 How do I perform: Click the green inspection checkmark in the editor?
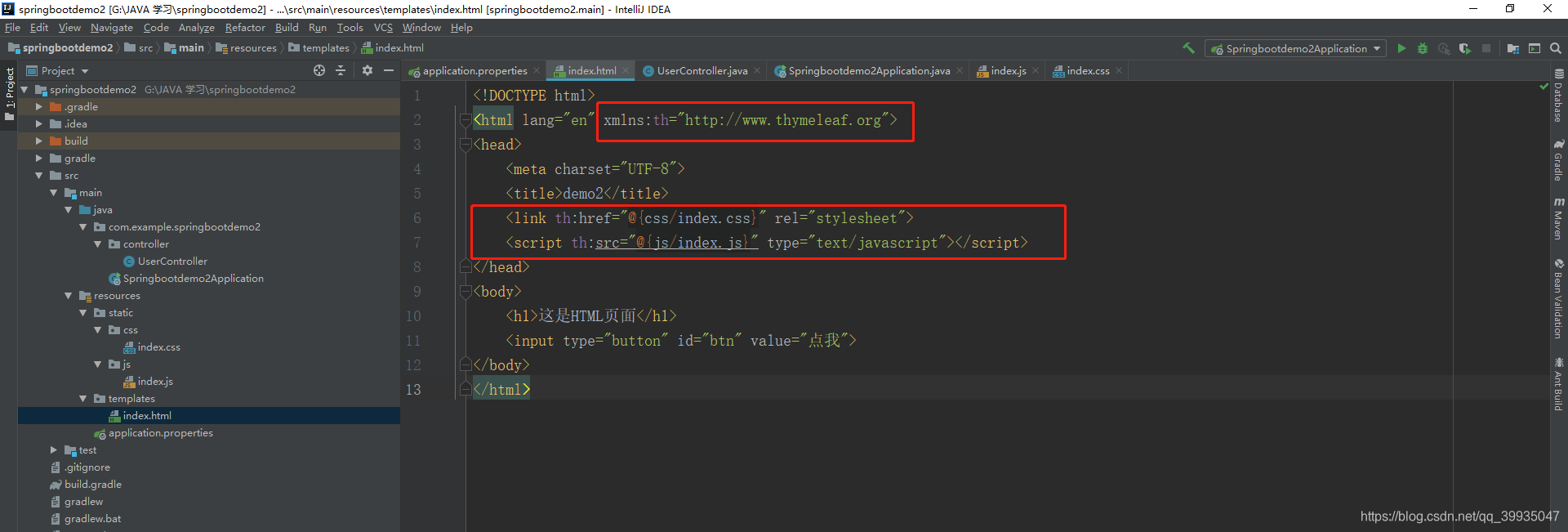[x=1543, y=86]
